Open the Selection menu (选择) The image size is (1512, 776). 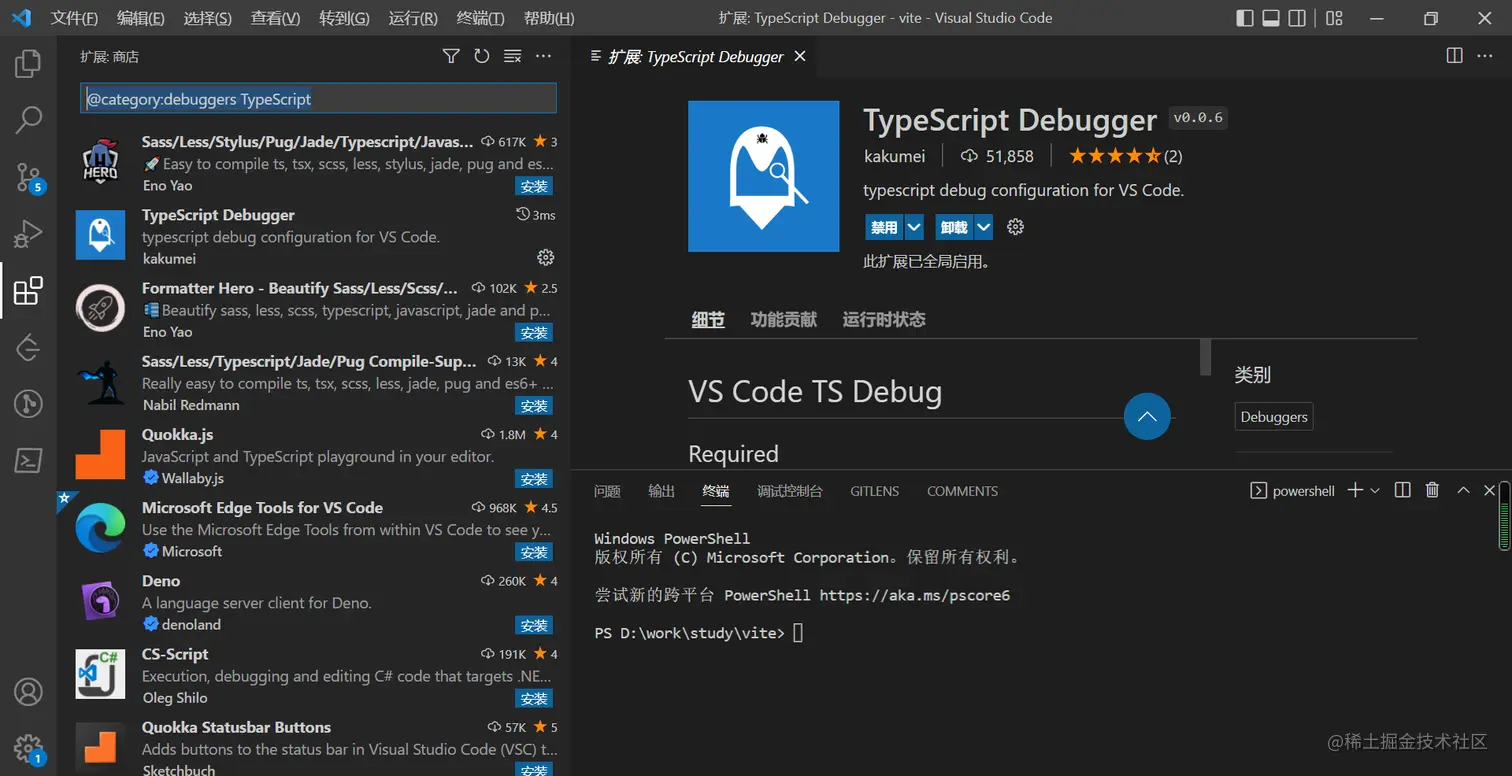(x=208, y=18)
